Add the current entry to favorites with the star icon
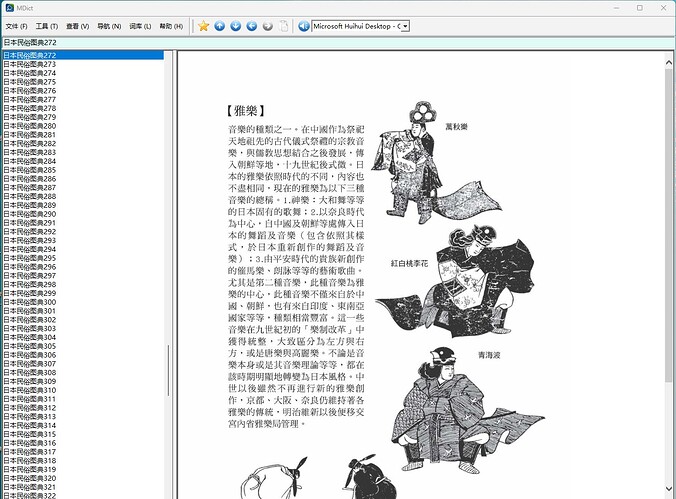The width and height of the screenshot is (676, 499). [x=203, y=26]
